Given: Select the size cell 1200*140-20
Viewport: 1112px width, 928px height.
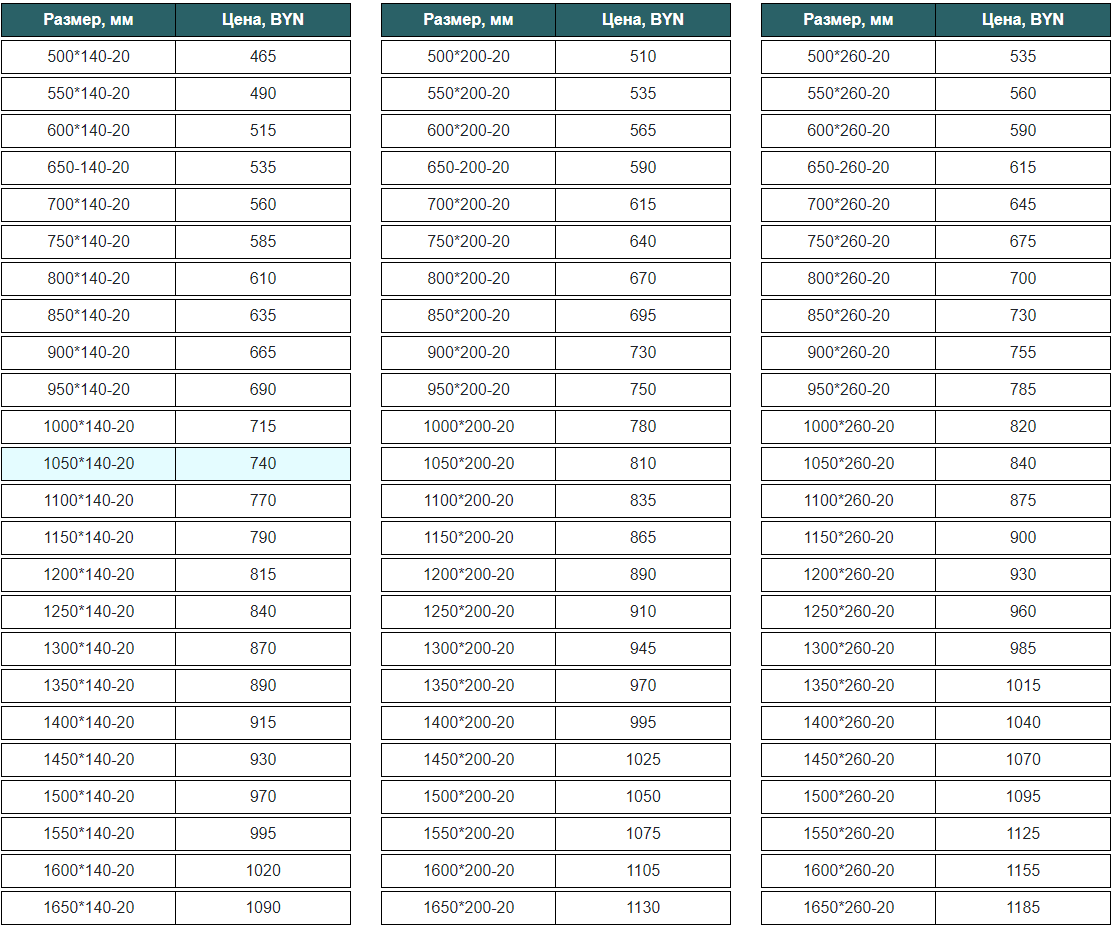Looking at the screenshot, I should click(89, 575).
